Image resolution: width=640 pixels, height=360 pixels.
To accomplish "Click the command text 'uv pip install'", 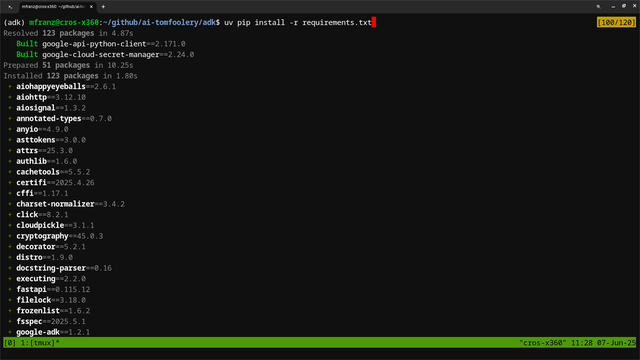I will tap(254, 22).
